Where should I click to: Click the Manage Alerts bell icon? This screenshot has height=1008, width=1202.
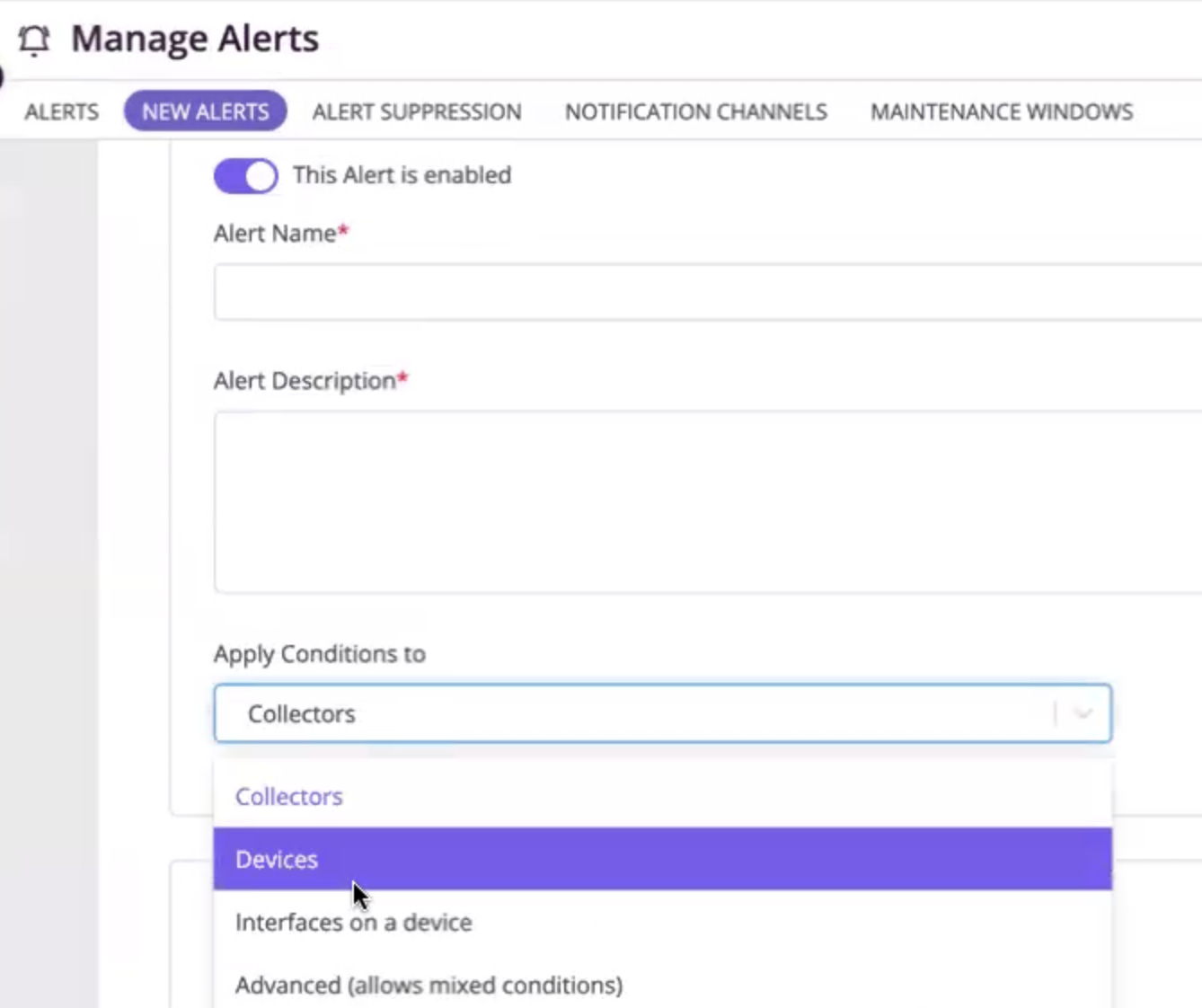34,40
